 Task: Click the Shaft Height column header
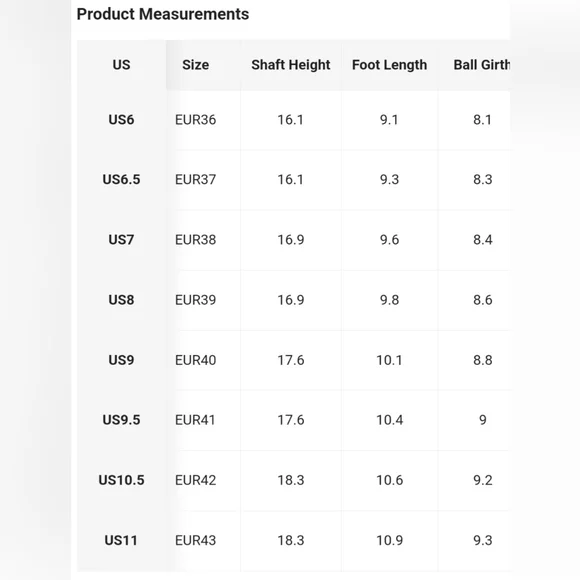[x=291, y=65]
